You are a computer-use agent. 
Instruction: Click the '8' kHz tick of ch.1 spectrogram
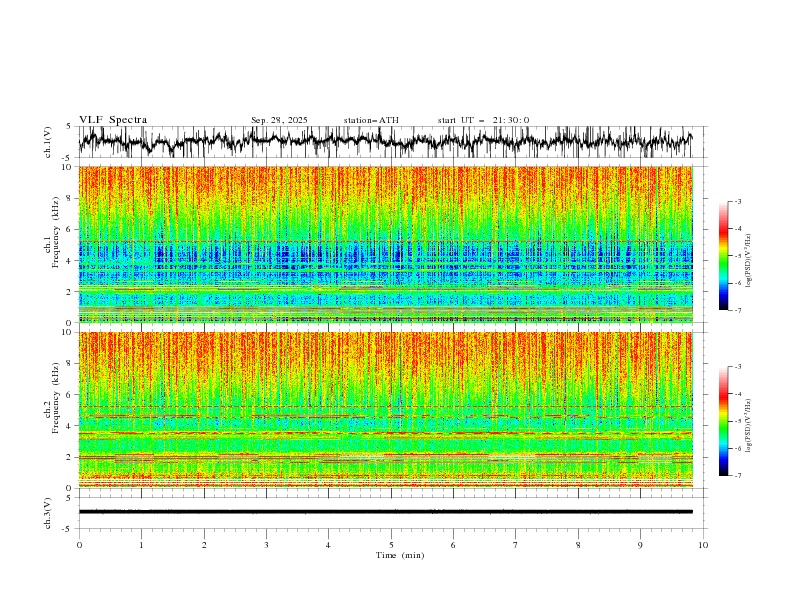pos(71,198)
